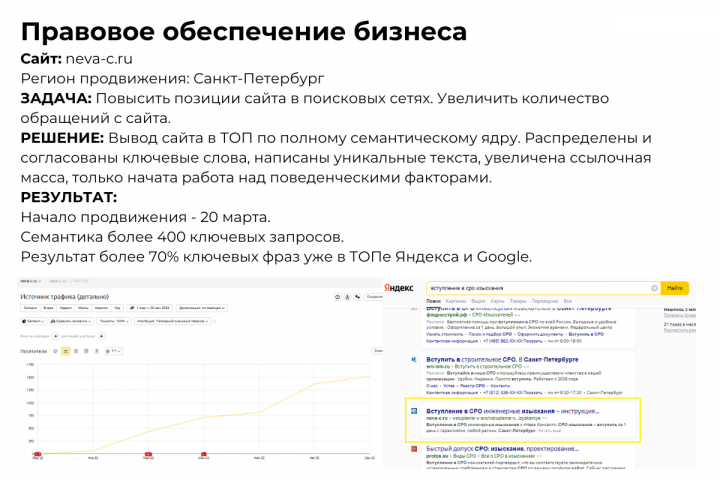The height and width of the screenshot is (480, 720).
Task: Open the Видео tab in Yandex
Action: coord(478,301)
